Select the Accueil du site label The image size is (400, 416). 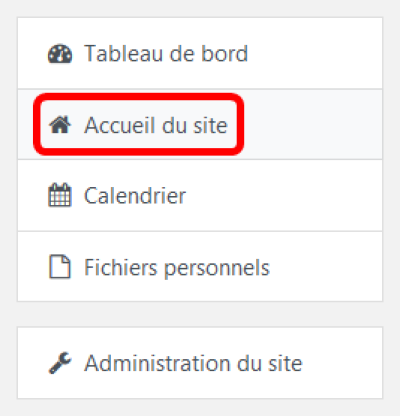[x=156, y=125]
